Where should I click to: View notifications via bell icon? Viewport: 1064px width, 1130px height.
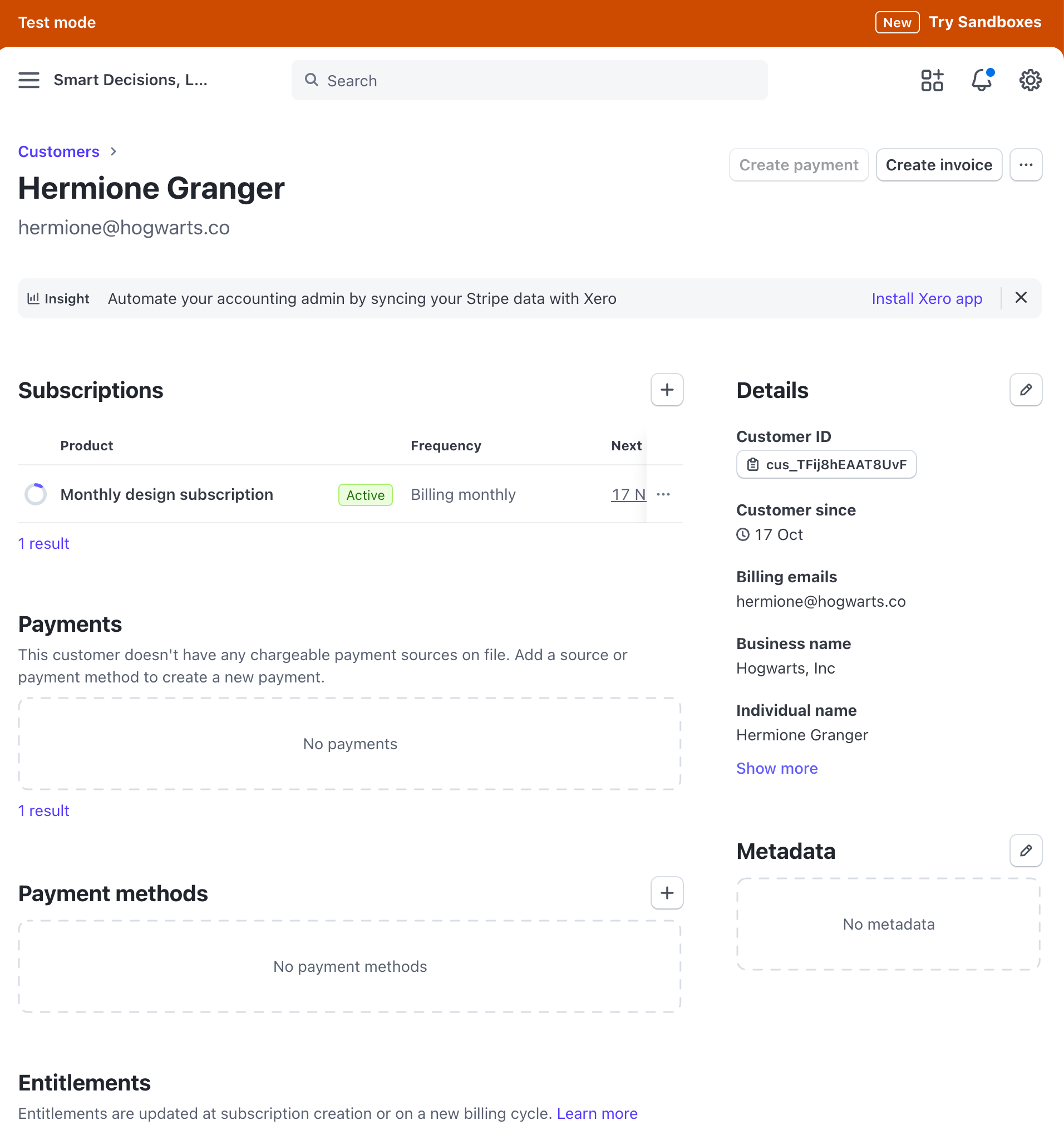pos(981,80)
